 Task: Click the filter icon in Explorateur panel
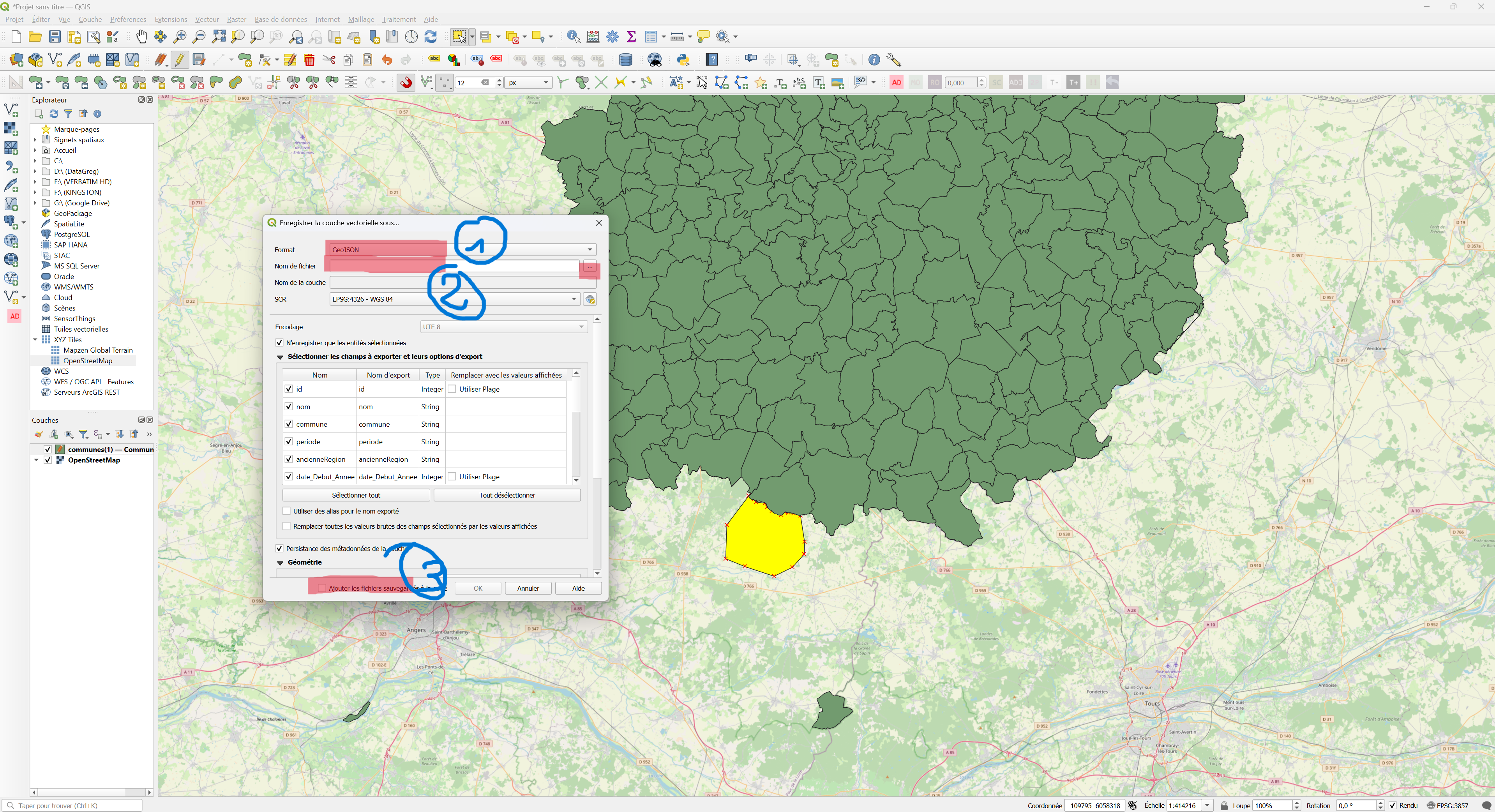point(69,114)
